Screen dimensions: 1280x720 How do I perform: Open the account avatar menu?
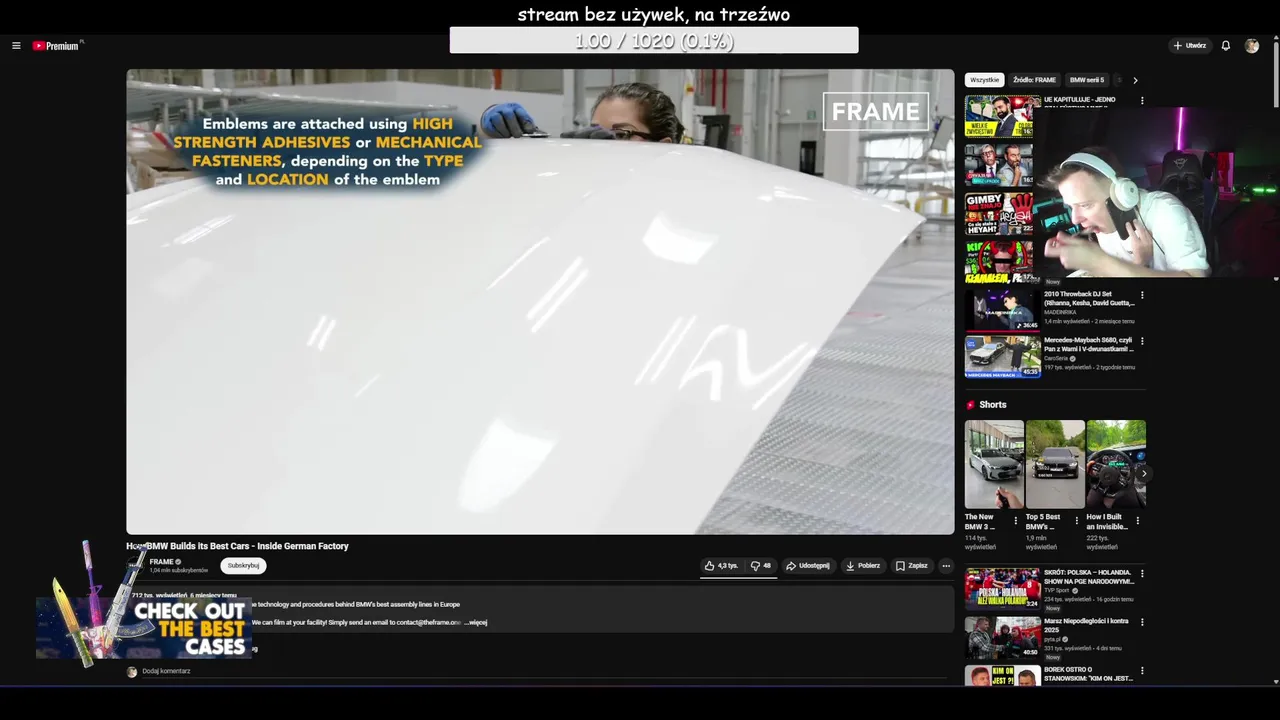coord(1252,46)
